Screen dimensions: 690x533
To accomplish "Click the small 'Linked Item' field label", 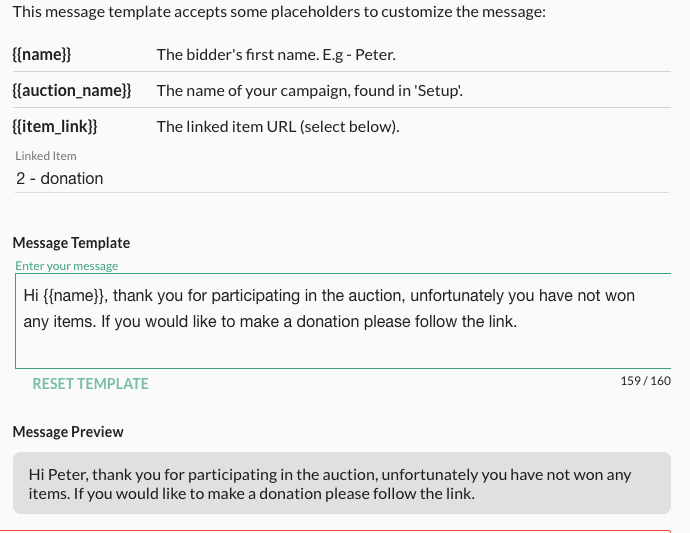I will pyautogui.click(x=46, y=156).
